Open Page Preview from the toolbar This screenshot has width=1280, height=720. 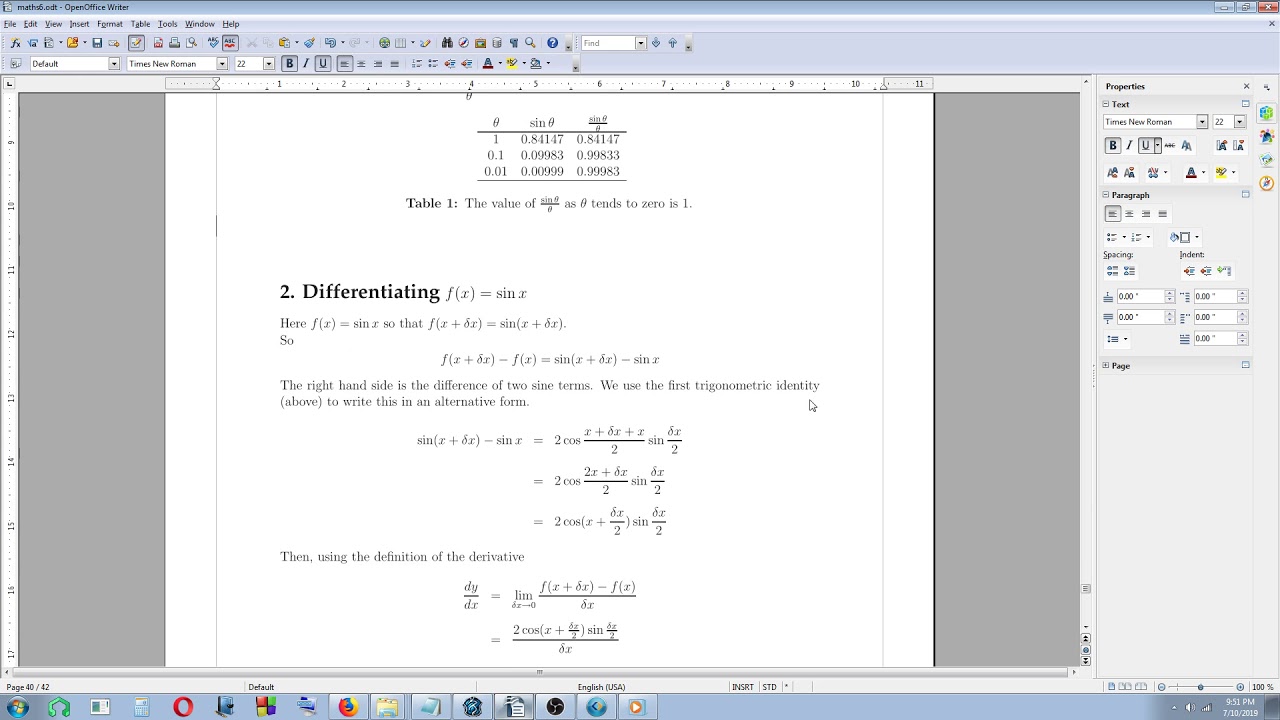[x=191, y=43]
